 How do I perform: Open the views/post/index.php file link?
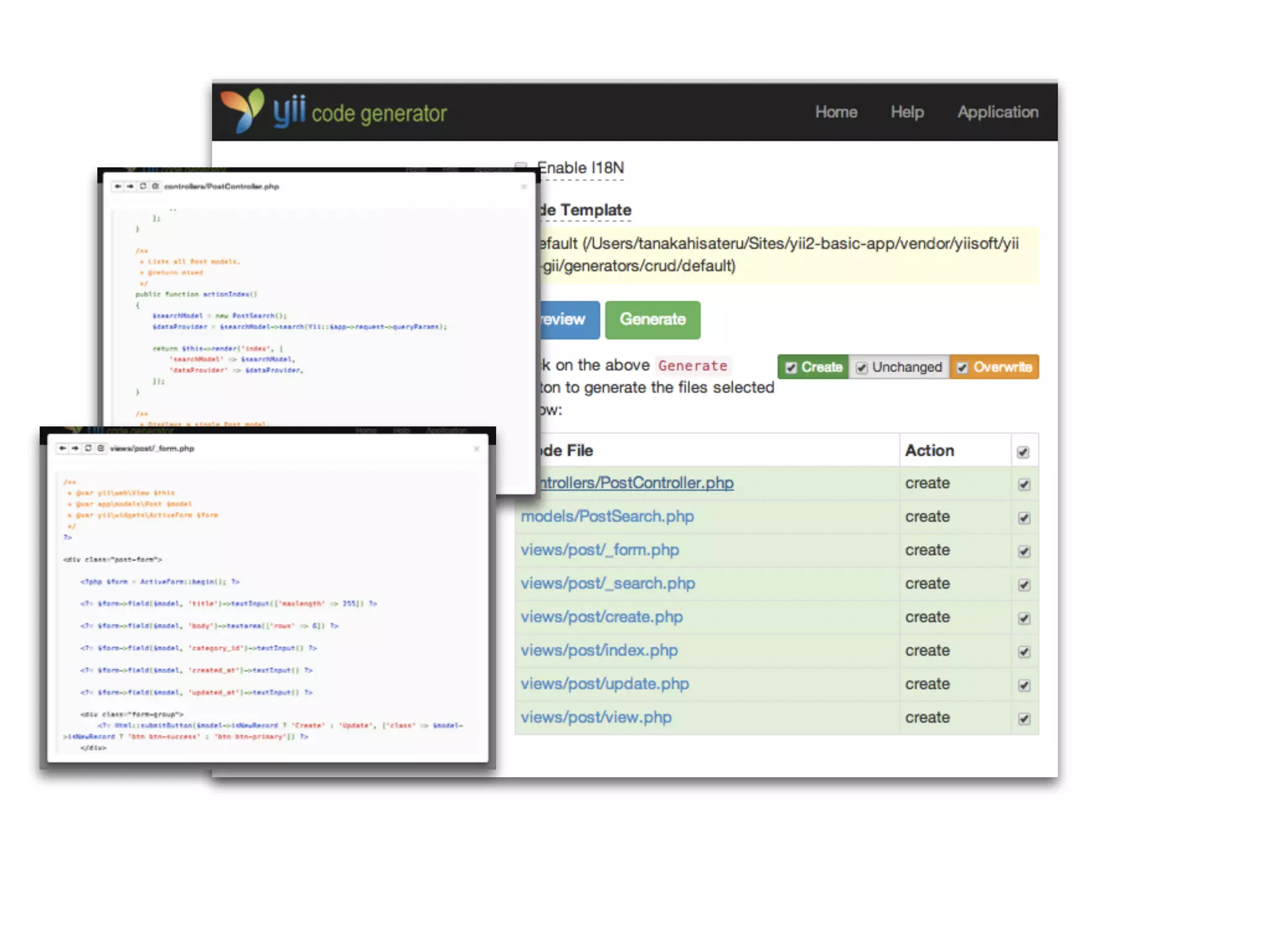(599, 650)
